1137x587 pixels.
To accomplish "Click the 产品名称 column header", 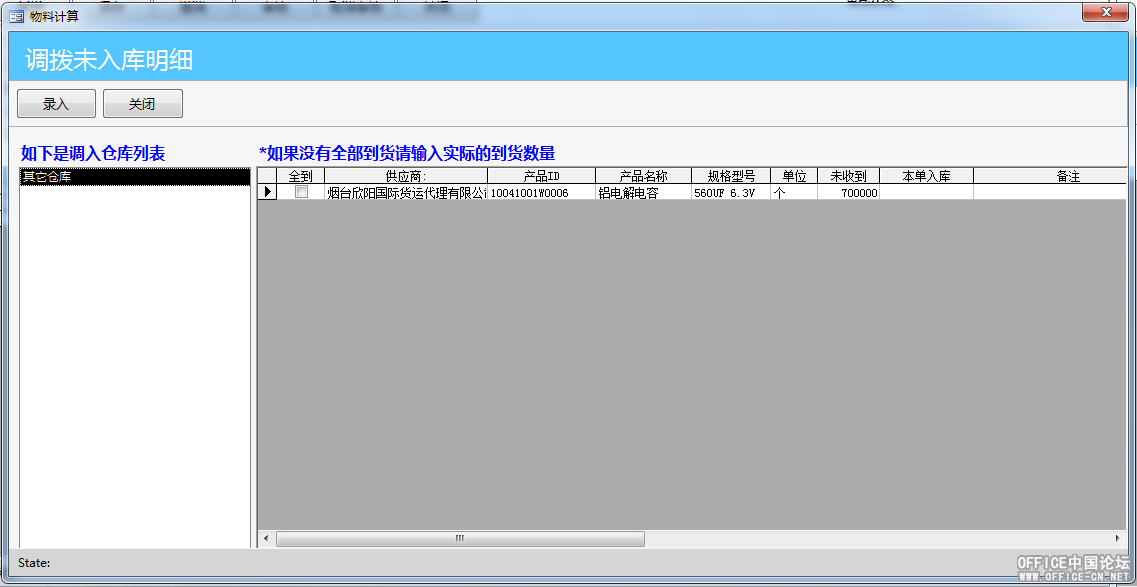I will click(643, 175).
